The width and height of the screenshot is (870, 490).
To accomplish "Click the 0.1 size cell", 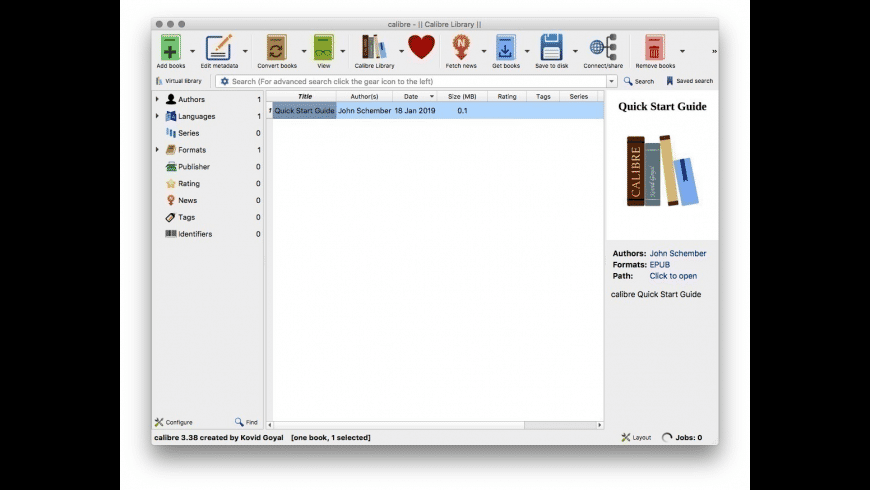I will pyautogui.click(x=462, y=110).
